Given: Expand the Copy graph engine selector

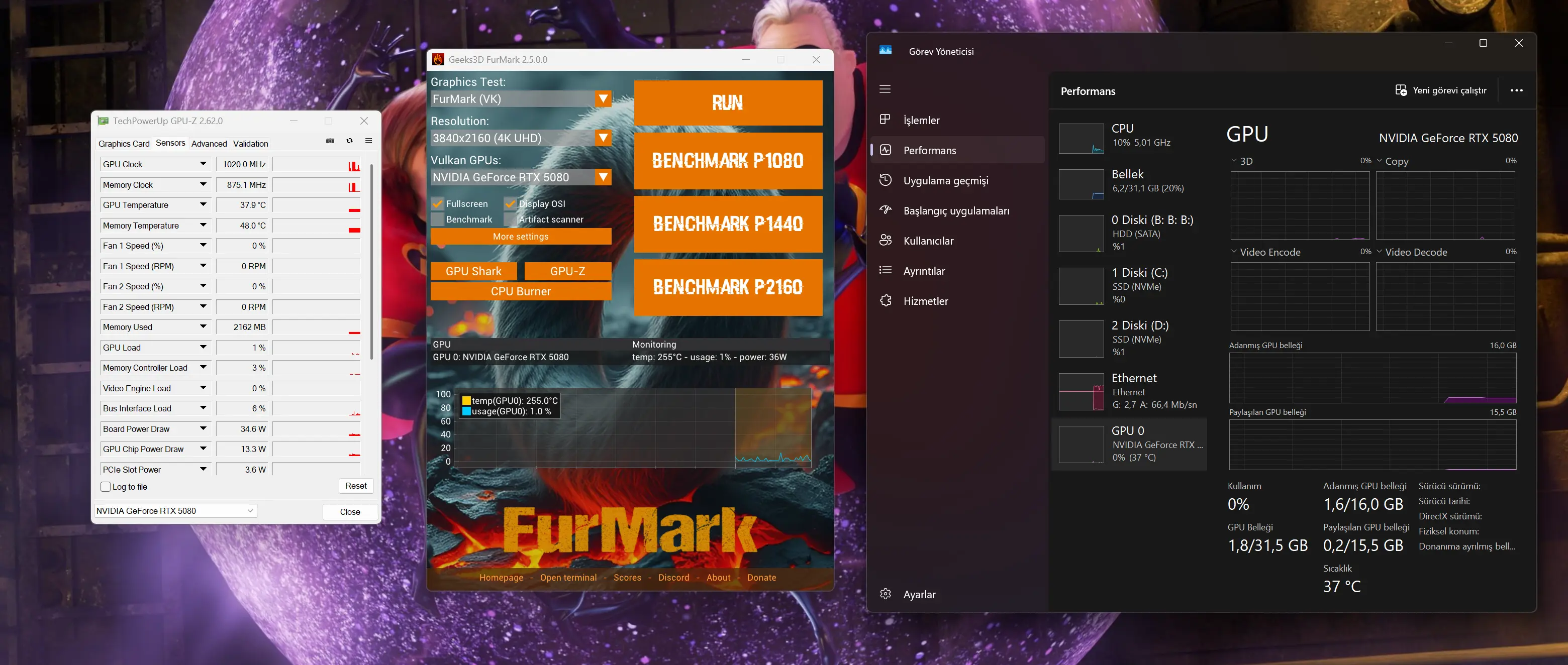Looking at the screenshot, I should pos(1380,161).
